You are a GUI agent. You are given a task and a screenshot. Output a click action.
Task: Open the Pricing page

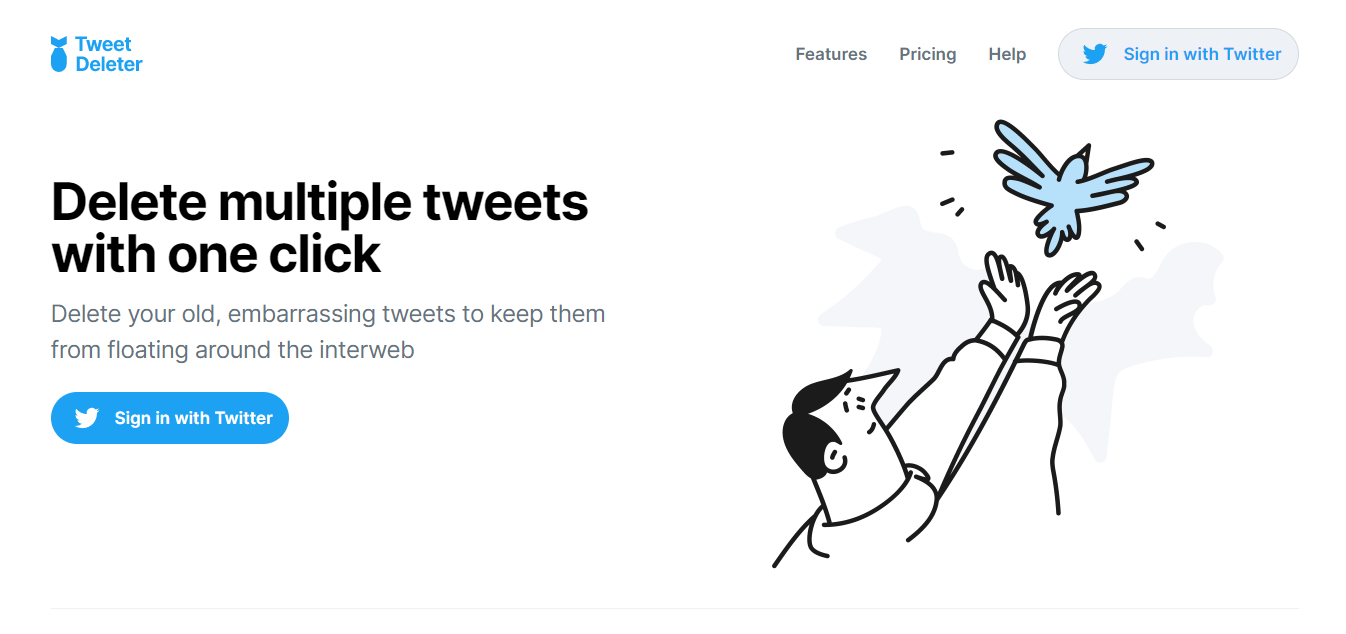pos(927,54)
